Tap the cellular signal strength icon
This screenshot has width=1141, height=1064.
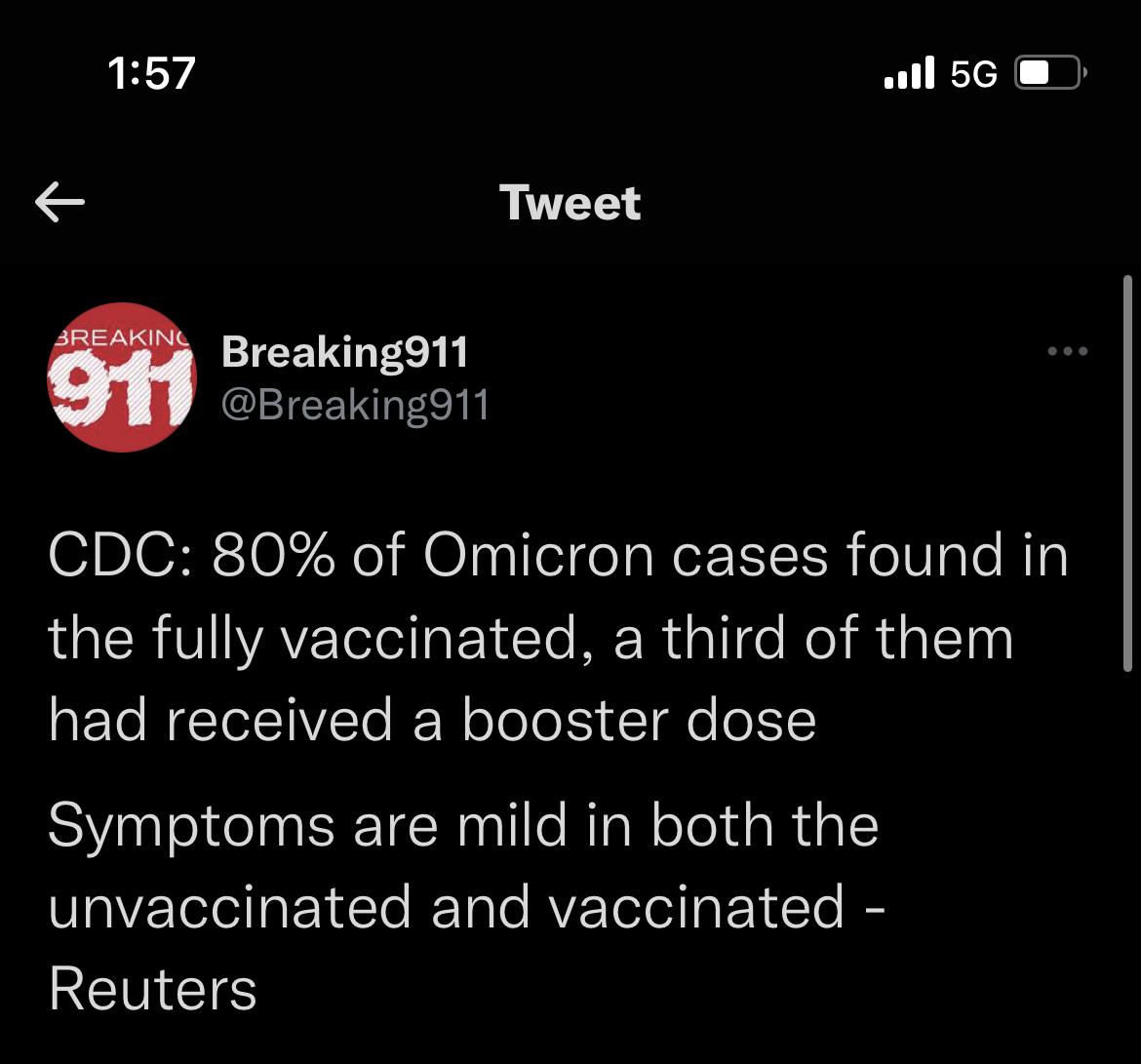point(909,73)
